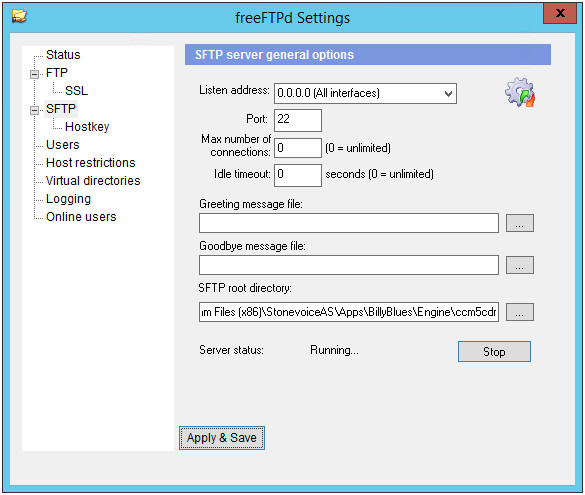Image resolution: width=585 pixels, height=495 pixels.
Task: Open Virtual directories settings
Action: tap(93, 181)
